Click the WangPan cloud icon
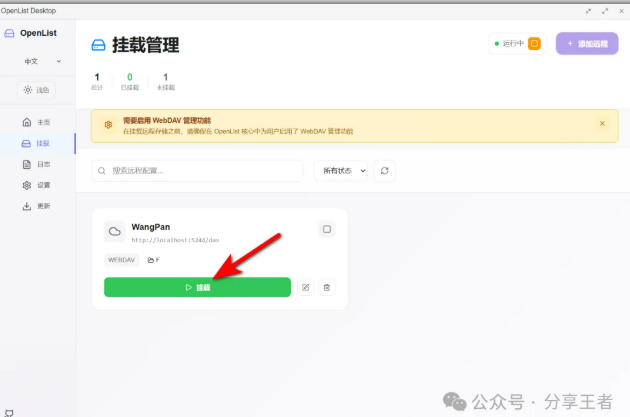This screenshot has width=630, height=417. coord(114,231)
